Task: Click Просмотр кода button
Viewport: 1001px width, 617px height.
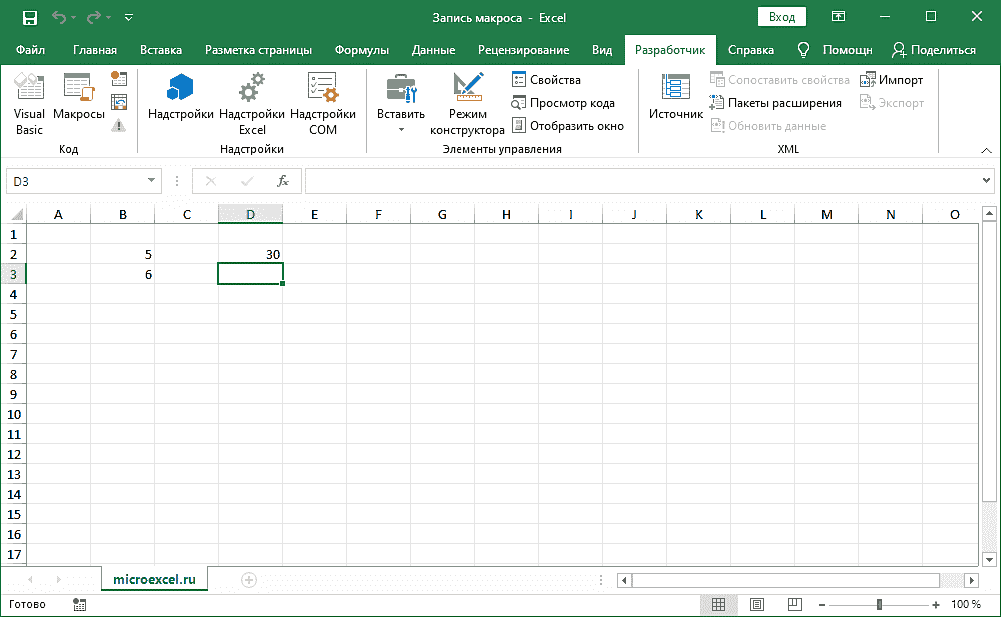Action: 563,103
